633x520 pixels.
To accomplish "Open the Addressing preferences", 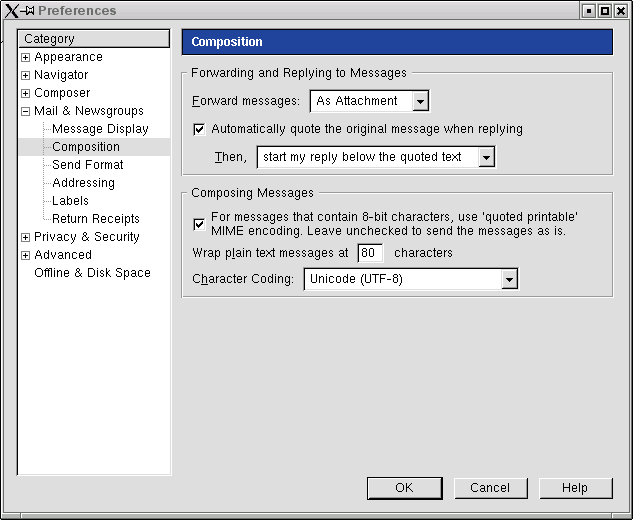I will click(x=83, y=183).
